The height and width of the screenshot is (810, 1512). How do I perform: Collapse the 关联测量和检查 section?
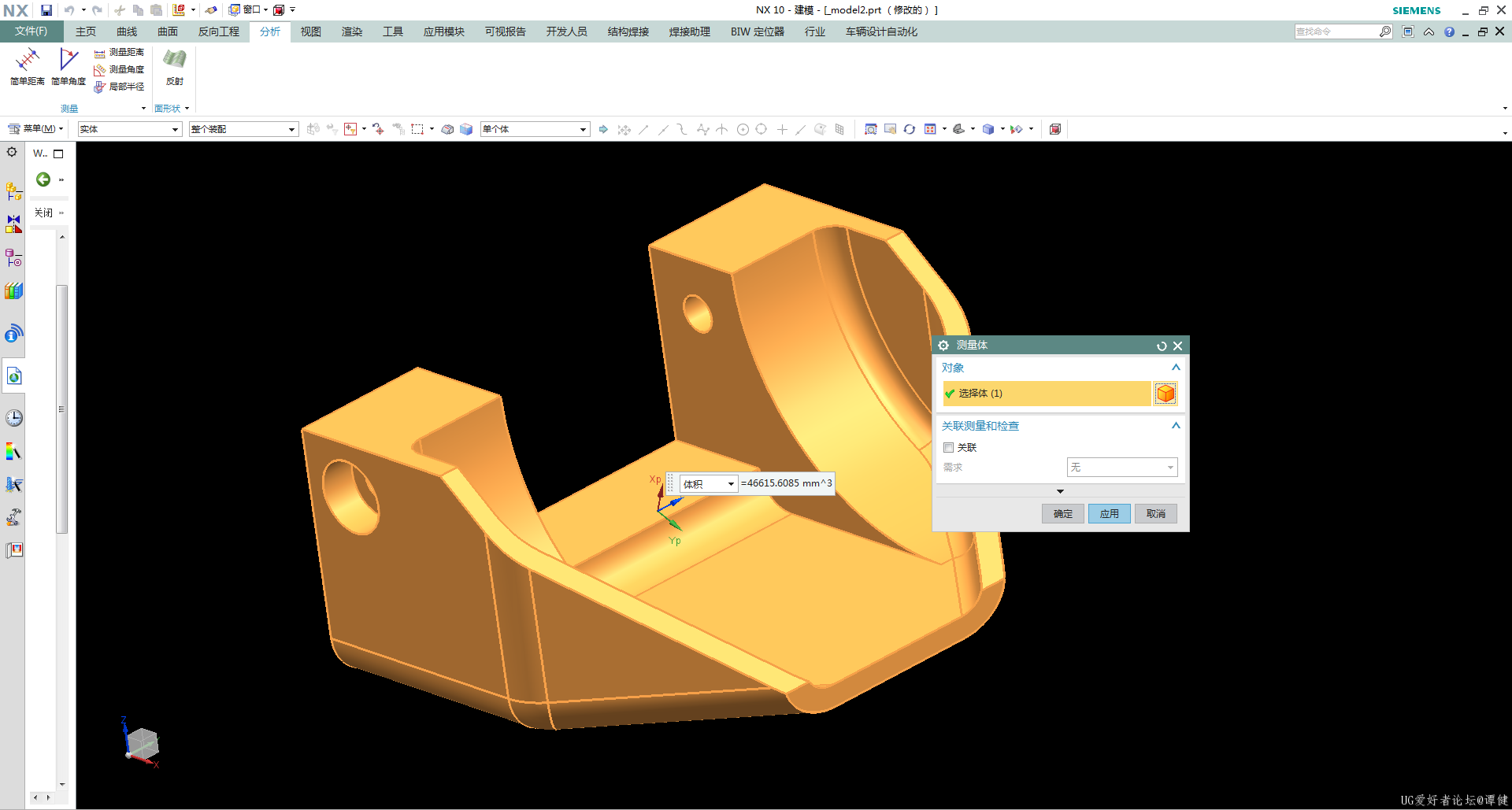click(1176, 426)
